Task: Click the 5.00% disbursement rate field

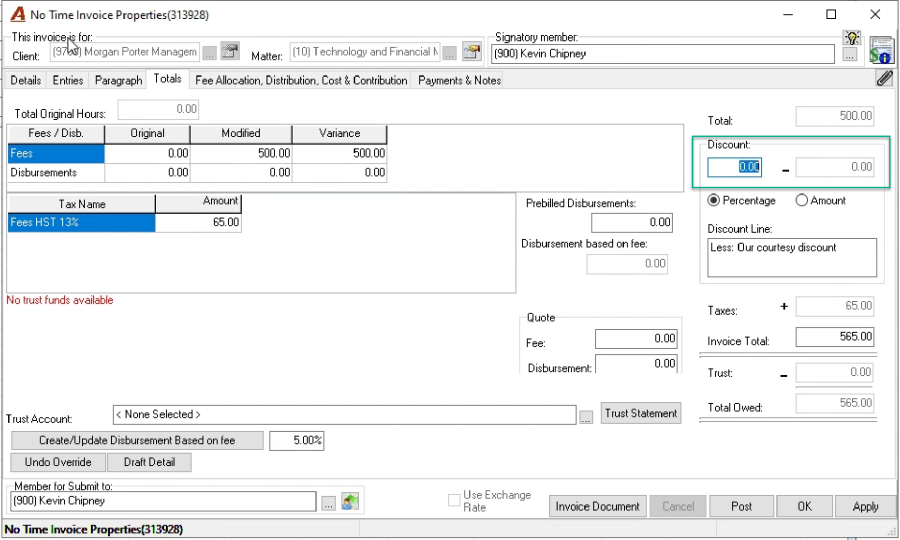Action: point(297,441)
